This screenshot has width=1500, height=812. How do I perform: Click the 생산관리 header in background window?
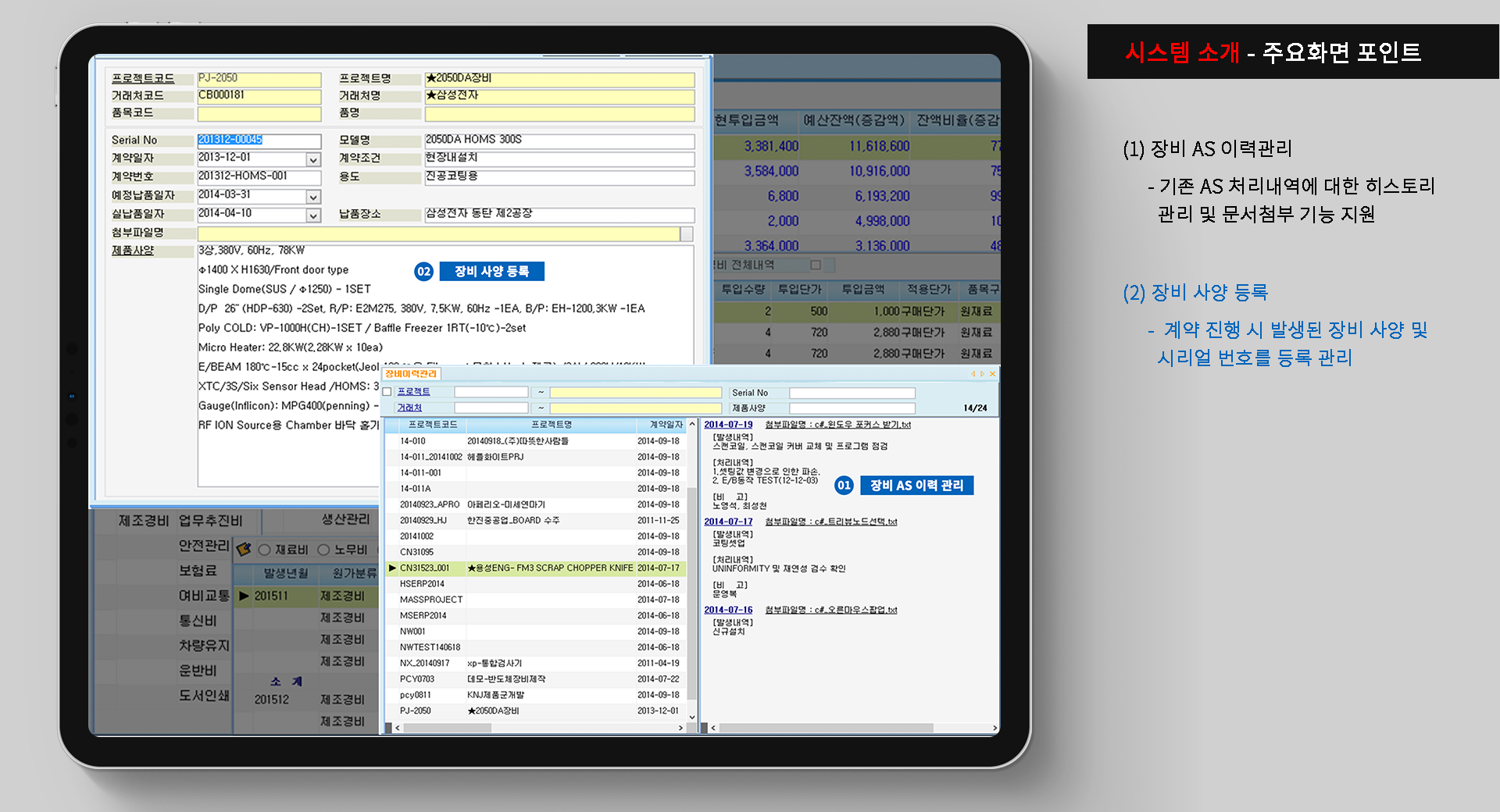coord(345,519)
